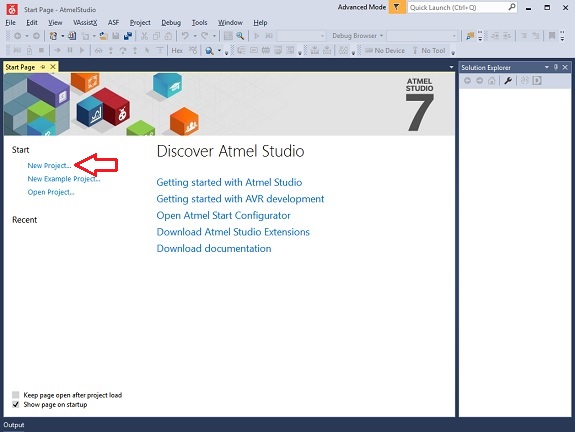This screenshot has height=432, width=575.
Task: Open the Edit menu
Action: (x=32, y=22)
